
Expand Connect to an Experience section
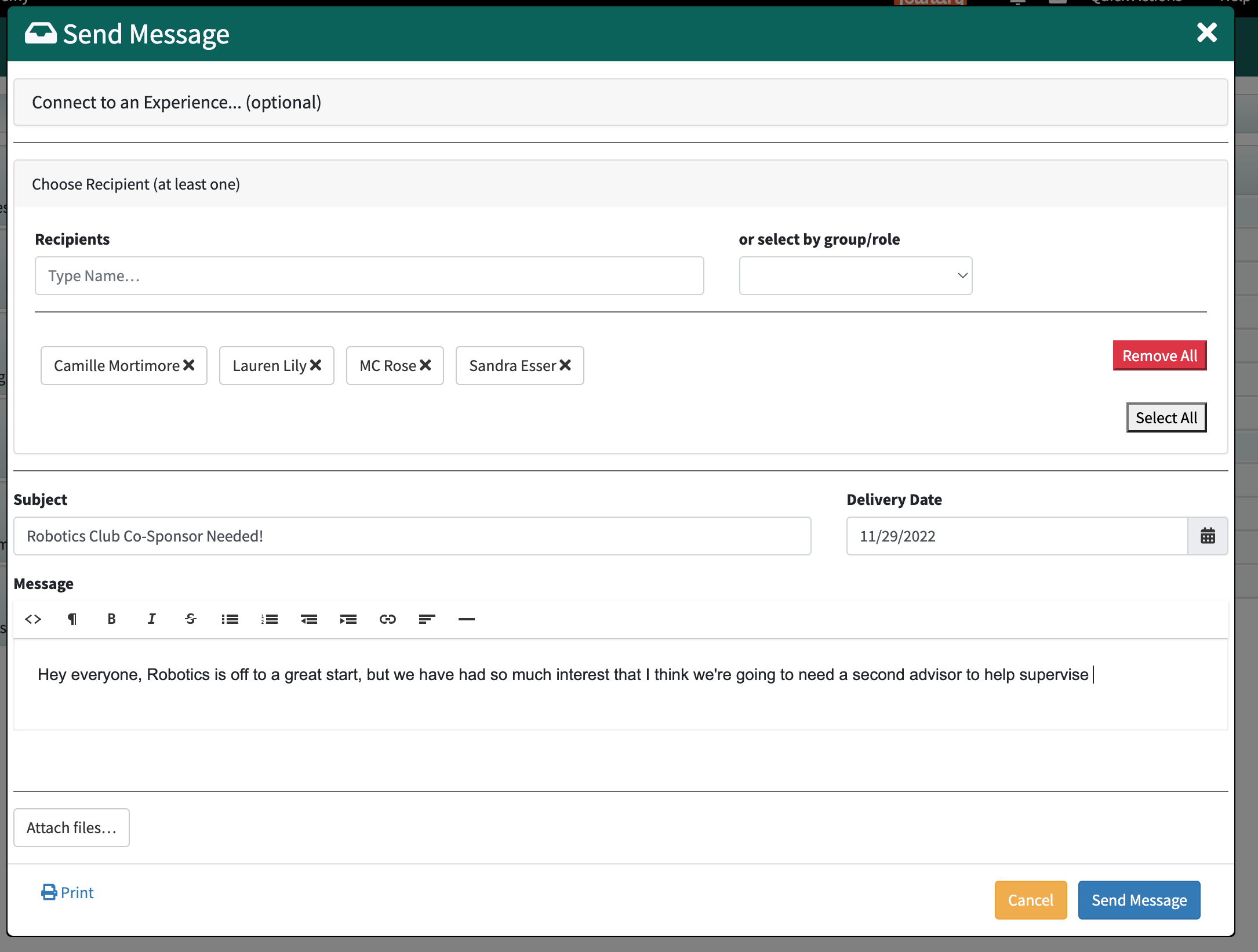620,103
